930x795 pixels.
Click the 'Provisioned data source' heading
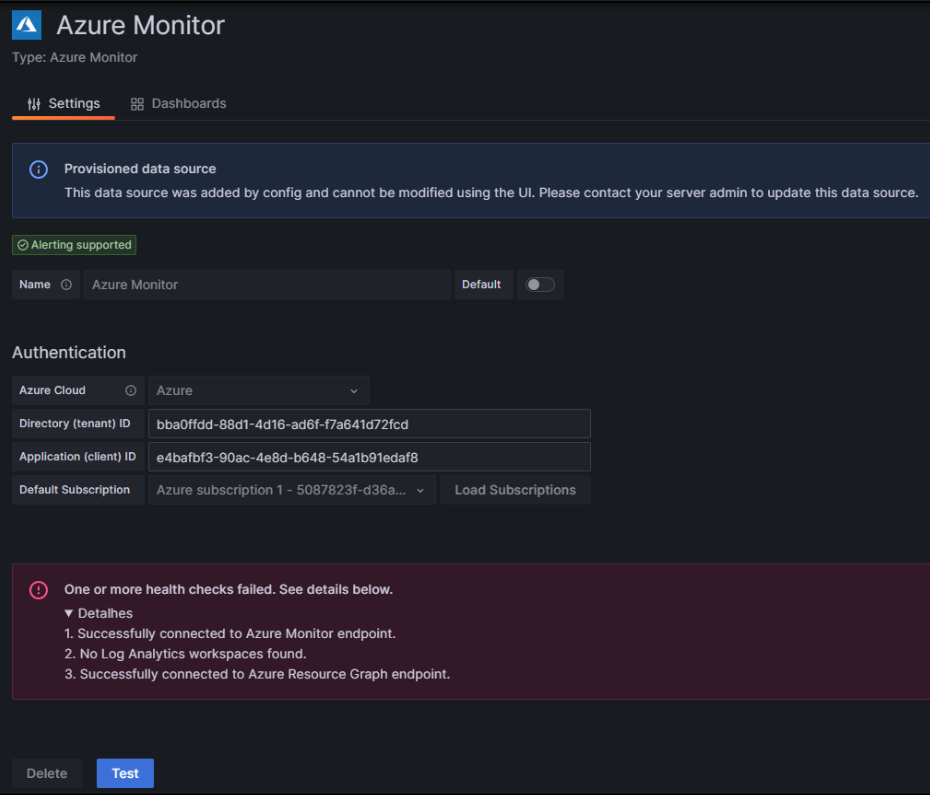tap(140, 168)
